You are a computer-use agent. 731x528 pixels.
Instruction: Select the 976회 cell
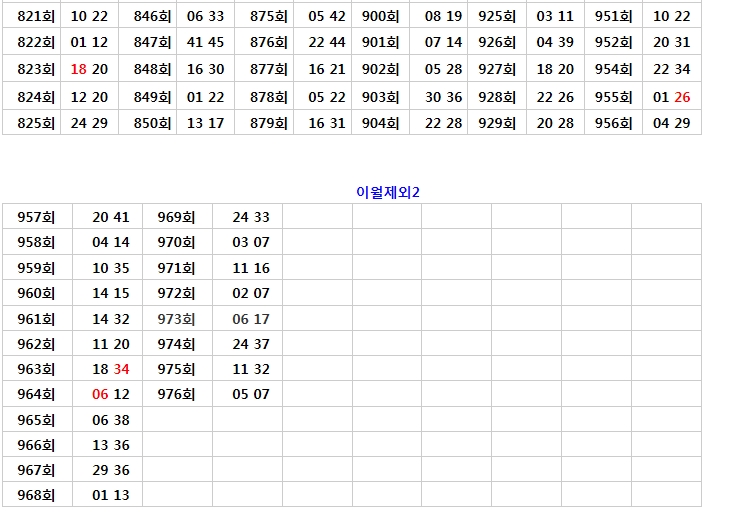pyautogui.click(x=176, y=394)
